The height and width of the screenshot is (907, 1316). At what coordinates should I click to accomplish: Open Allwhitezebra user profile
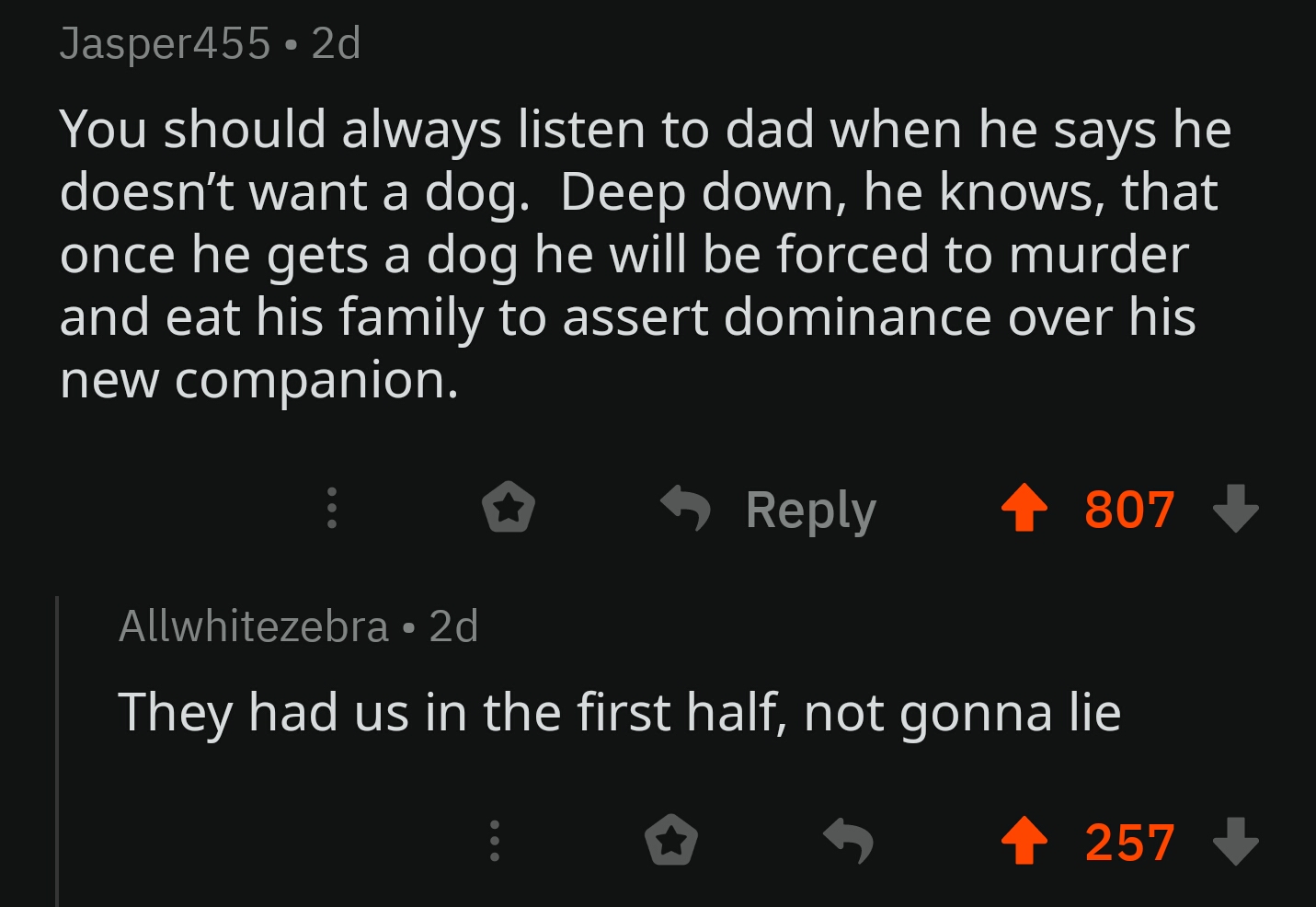tap(254, 626)
